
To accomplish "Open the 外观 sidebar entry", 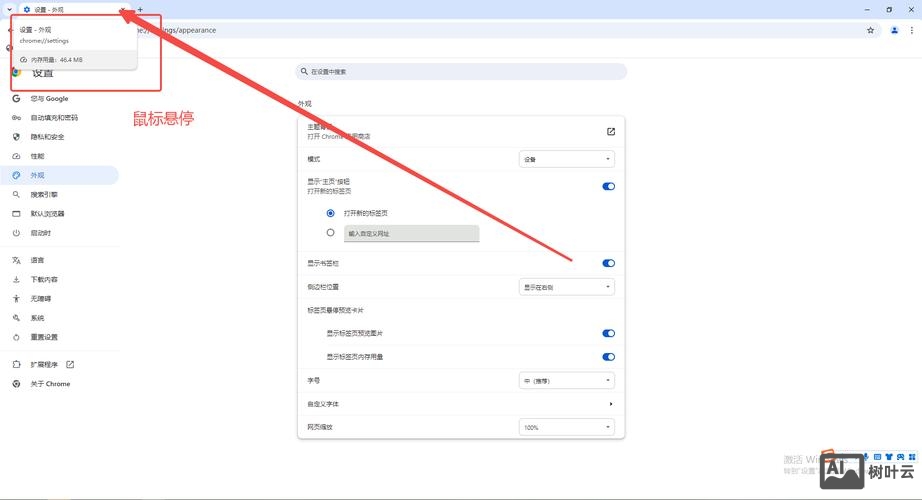I will (59, 175).
